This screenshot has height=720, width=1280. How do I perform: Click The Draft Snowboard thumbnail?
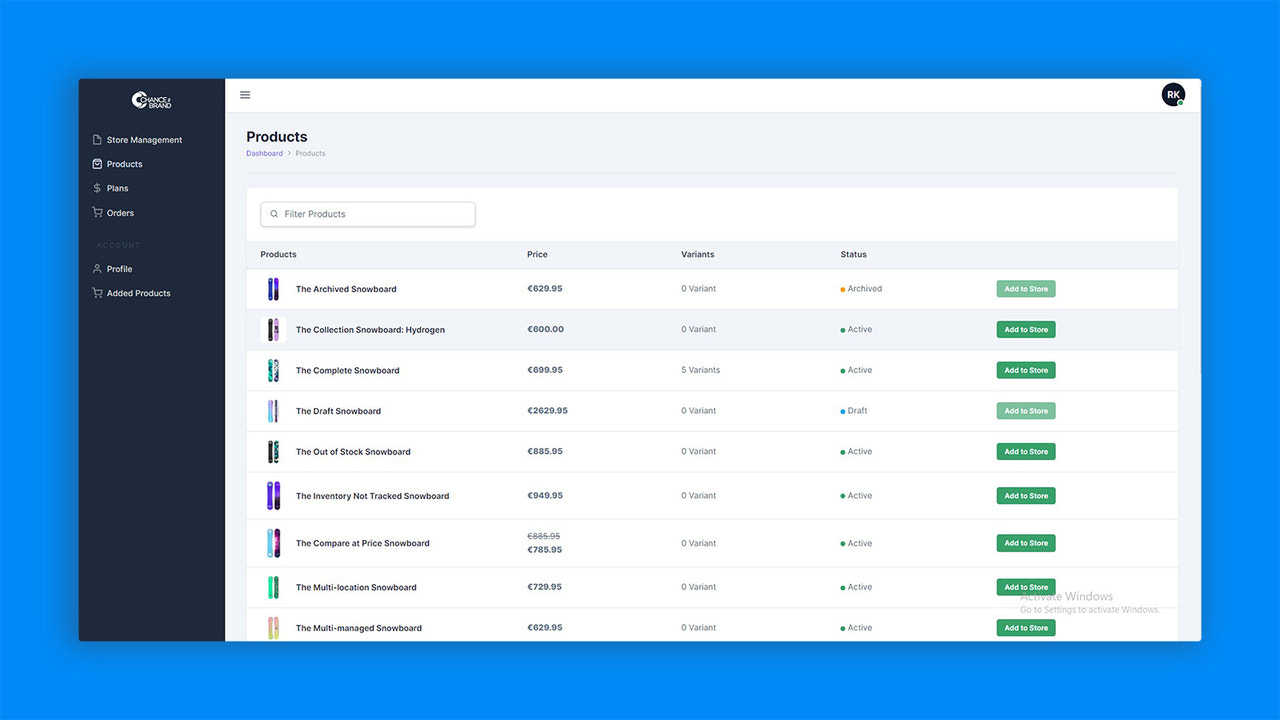[273, 411]
